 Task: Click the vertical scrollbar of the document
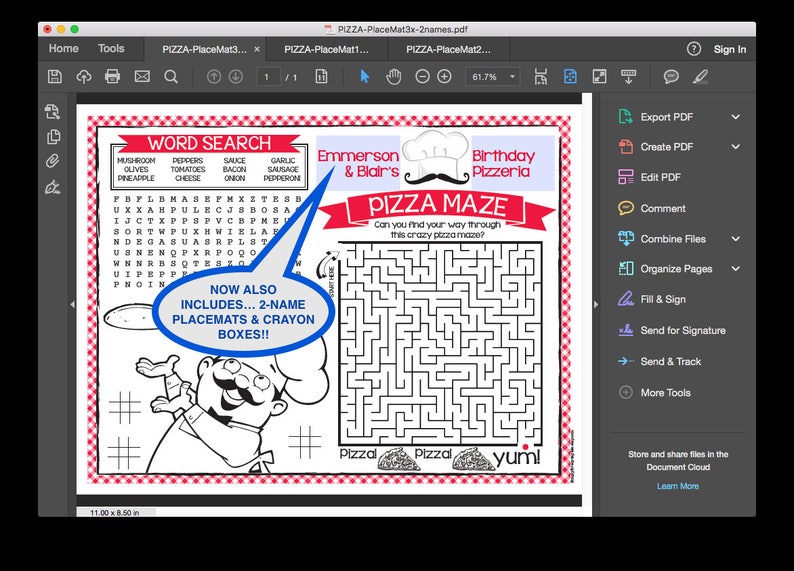[x=587, y=304]
